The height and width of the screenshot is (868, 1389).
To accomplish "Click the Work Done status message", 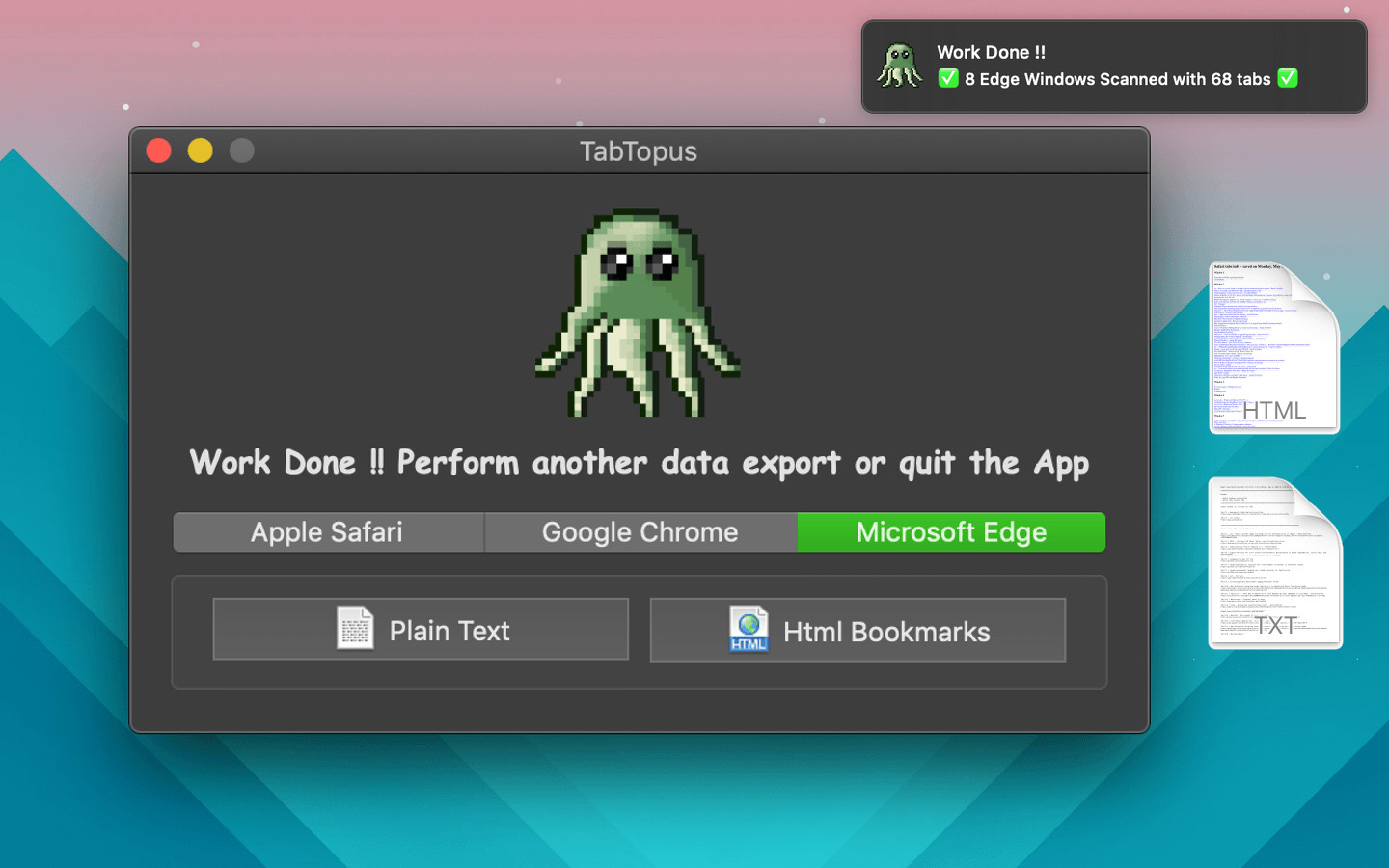I will [640, 463].
